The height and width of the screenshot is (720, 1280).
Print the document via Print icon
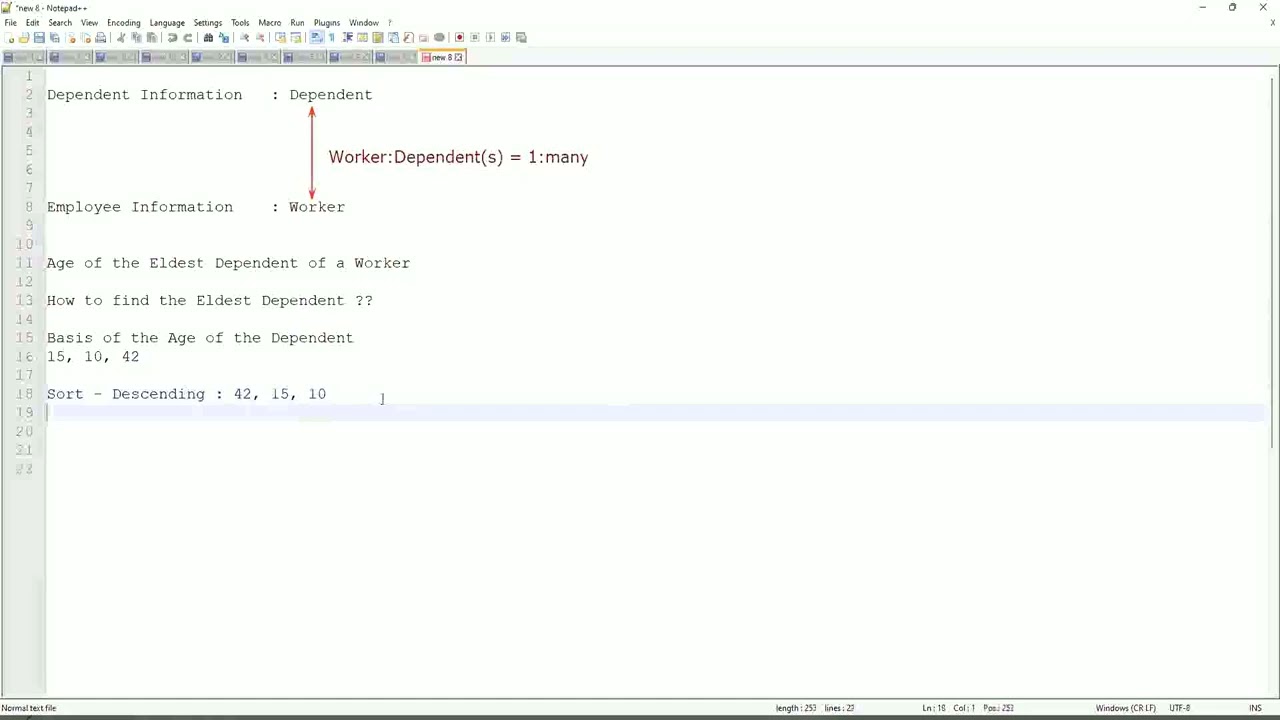tap(100, 37)
